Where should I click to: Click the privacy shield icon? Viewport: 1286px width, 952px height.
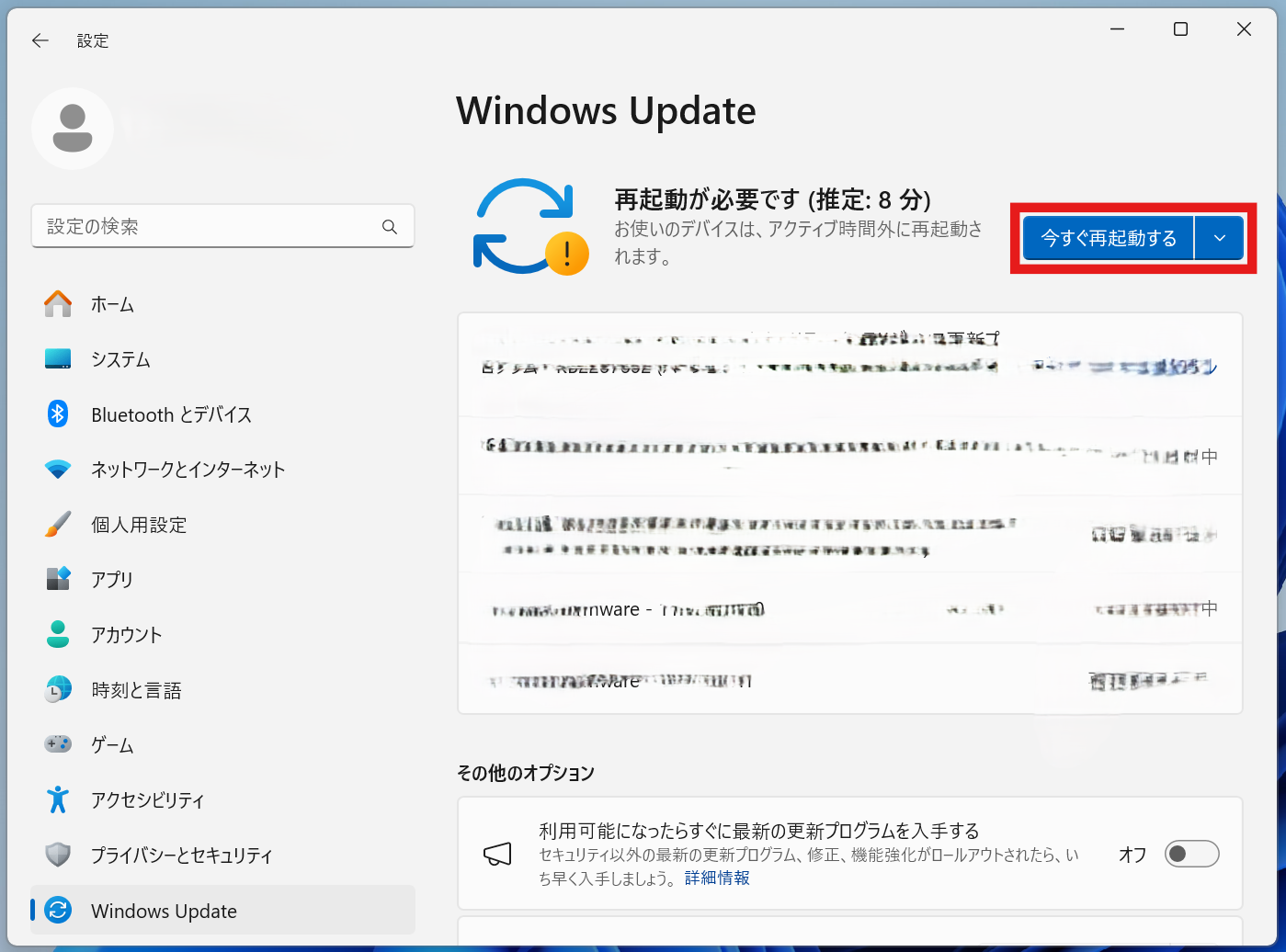pyautogui.click(x=58, y=855)
